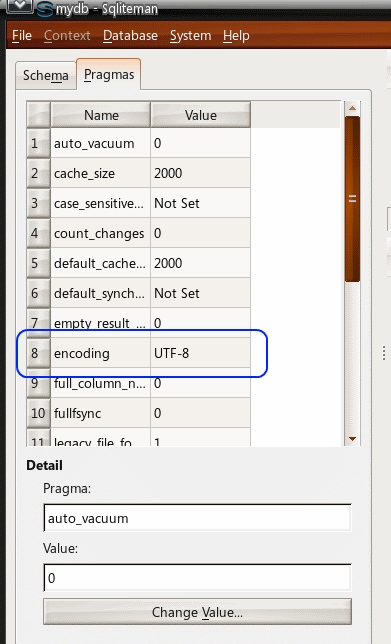Open the Database menu
This screenshot has width=391, height=644.
(x=130, y=36)
